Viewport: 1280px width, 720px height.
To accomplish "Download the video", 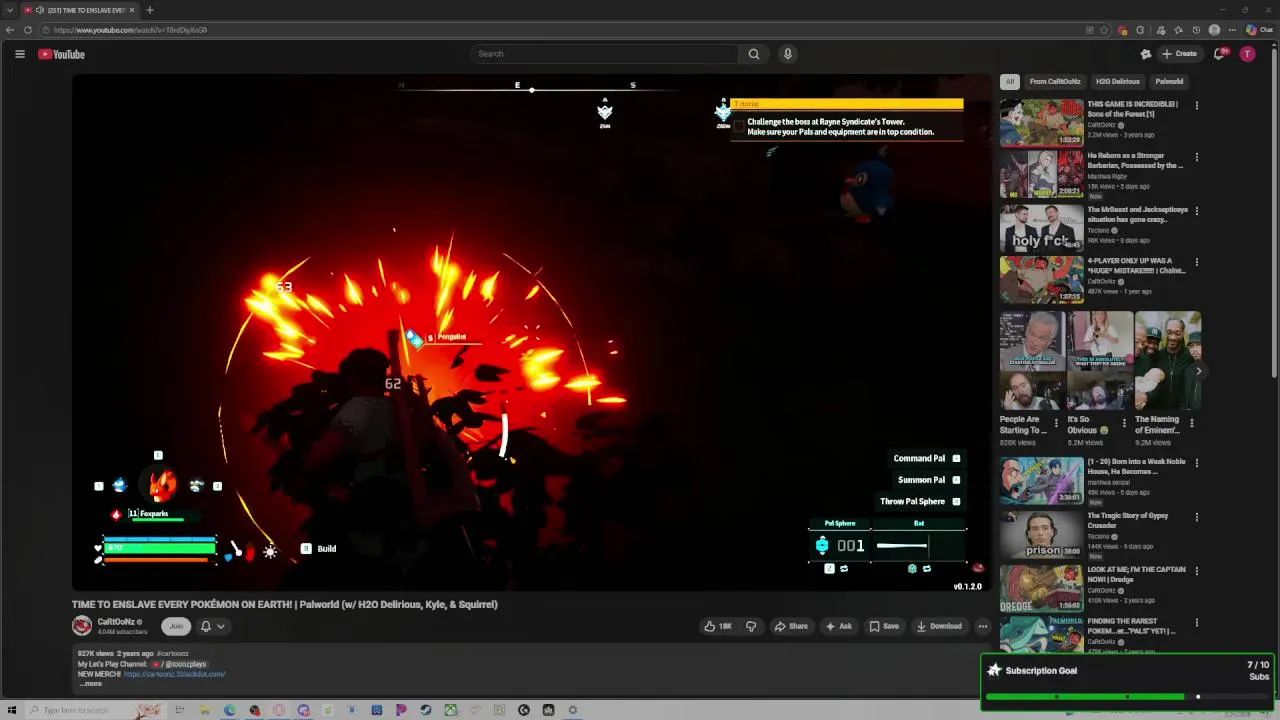I will click(939, 626).
